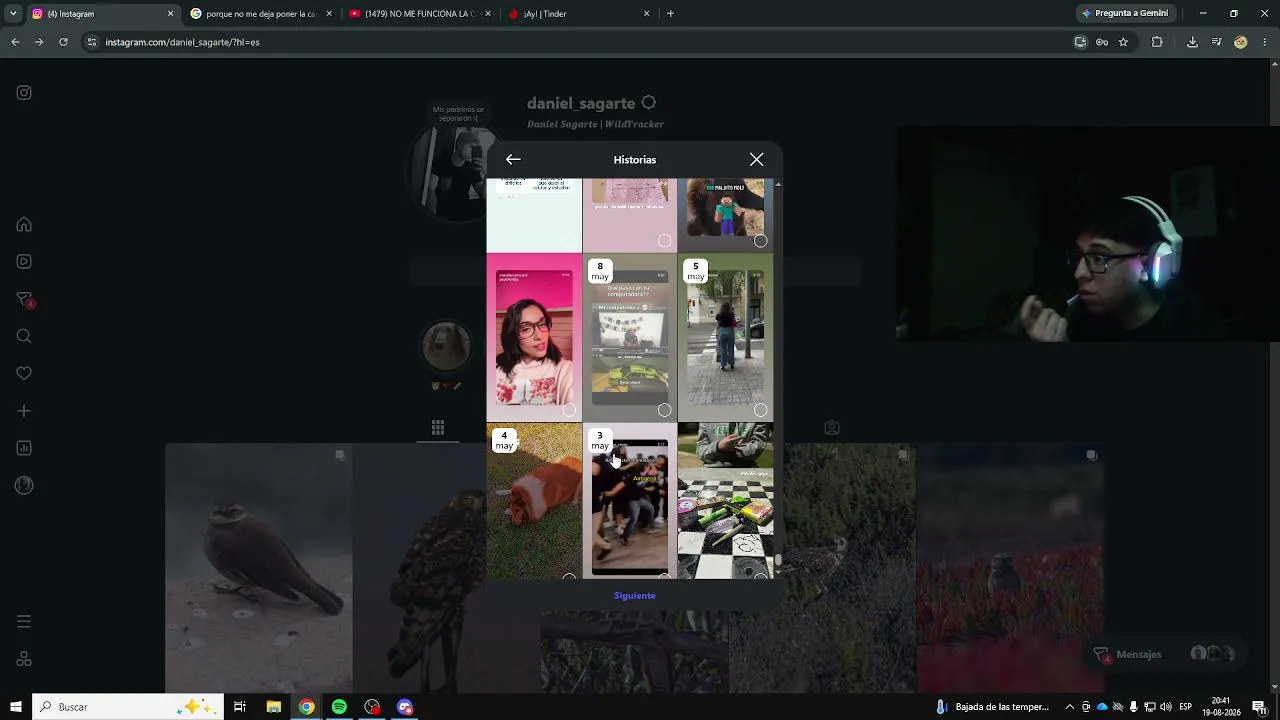Image resolution: width=1280 pixels, height=720 pixels.
Task: Go forward in the browser
Action: click(x=39, y=42)
